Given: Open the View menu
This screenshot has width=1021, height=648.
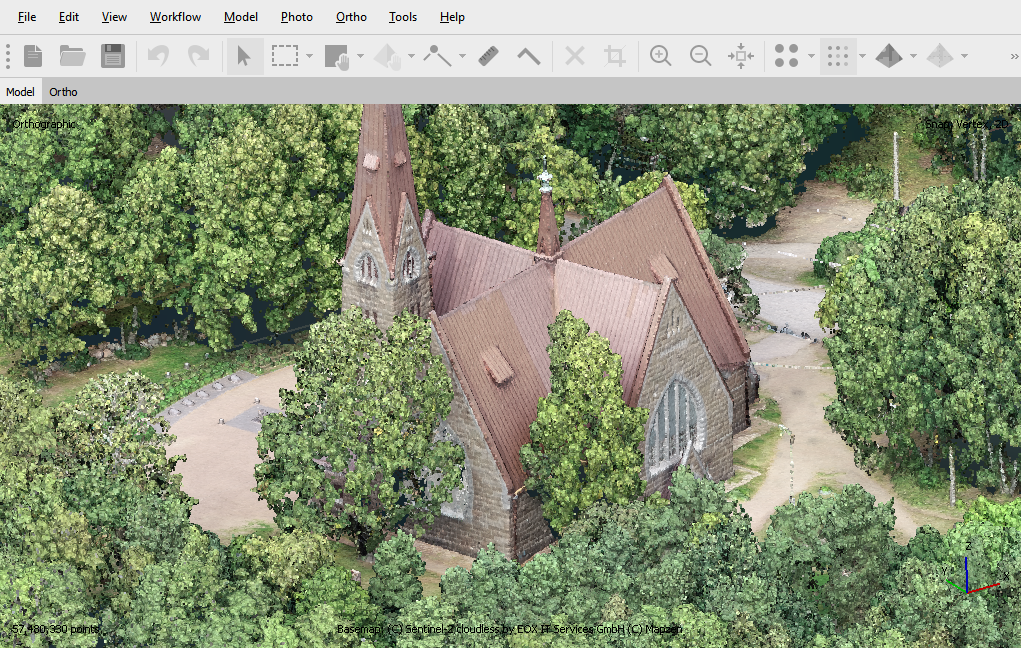Looking at the screenshot, I should coord(114,17).
